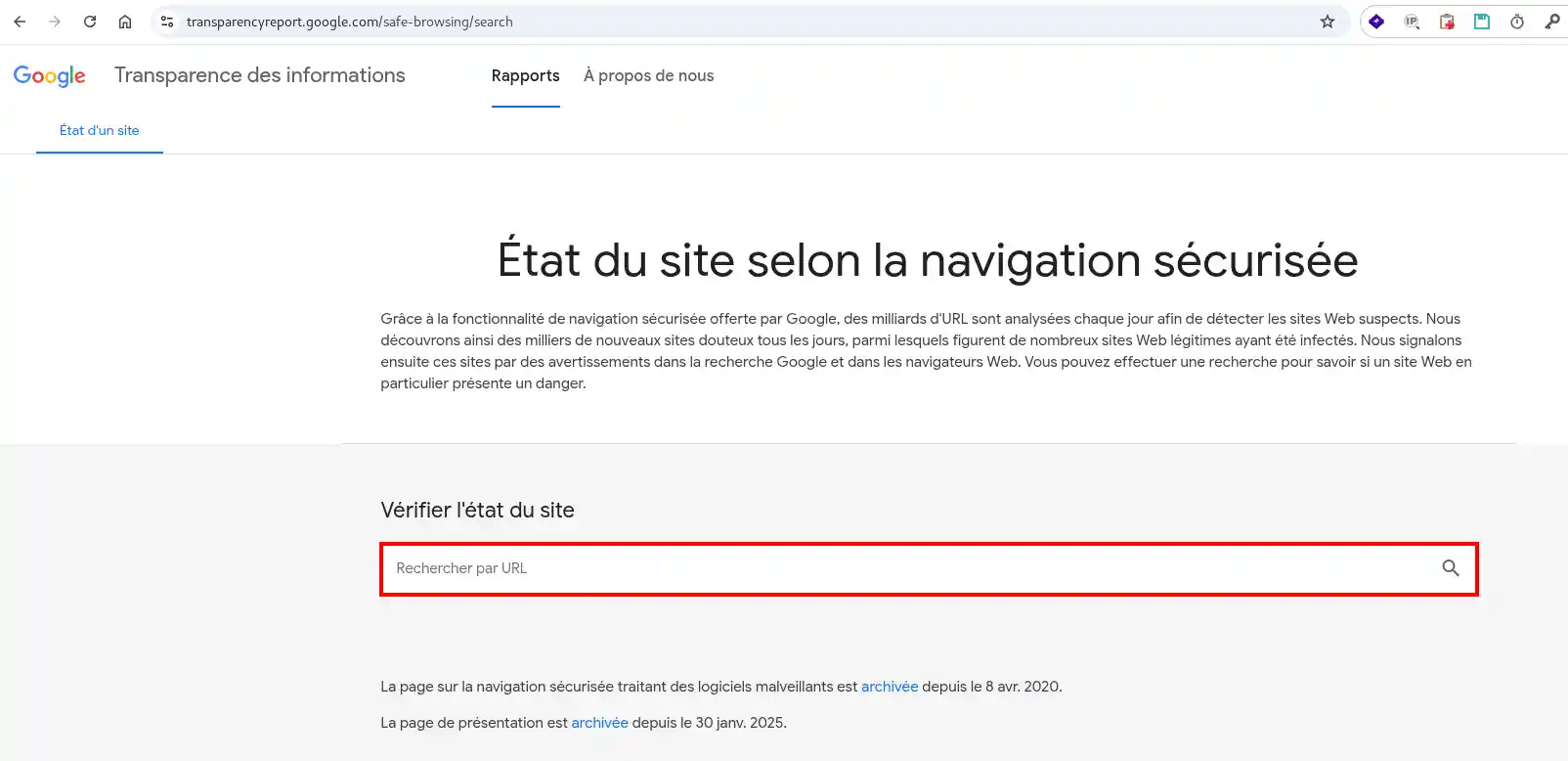The height and width of the screenshot is (761, 1568).
Task: Select the Rapports tab
Action: 526,76
